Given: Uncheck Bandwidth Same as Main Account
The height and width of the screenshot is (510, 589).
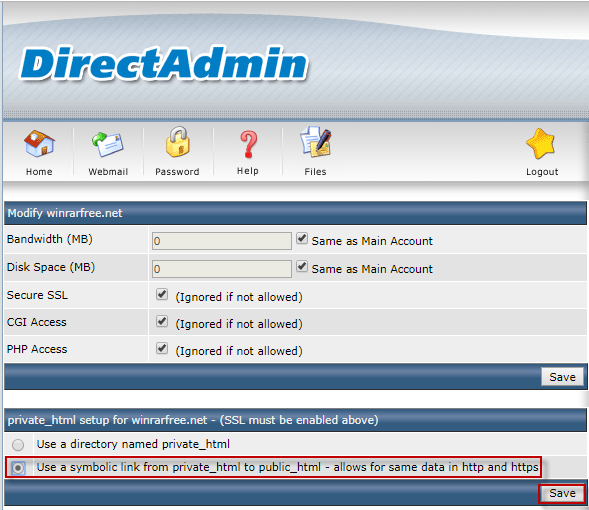Looking at the screenshot, I should click(302, 238).
